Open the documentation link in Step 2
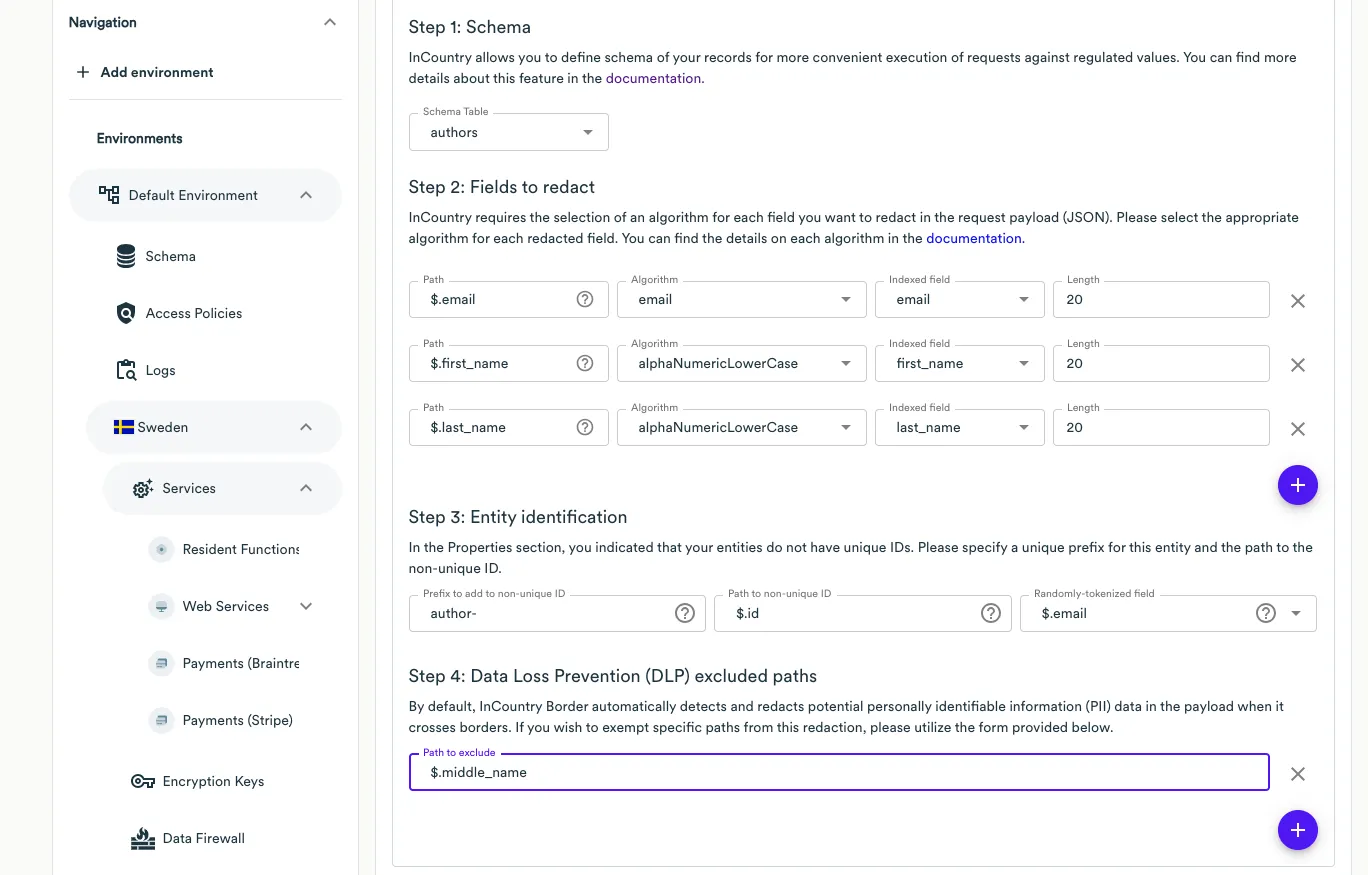1368x875 pixels. click(x=974, y=238)
